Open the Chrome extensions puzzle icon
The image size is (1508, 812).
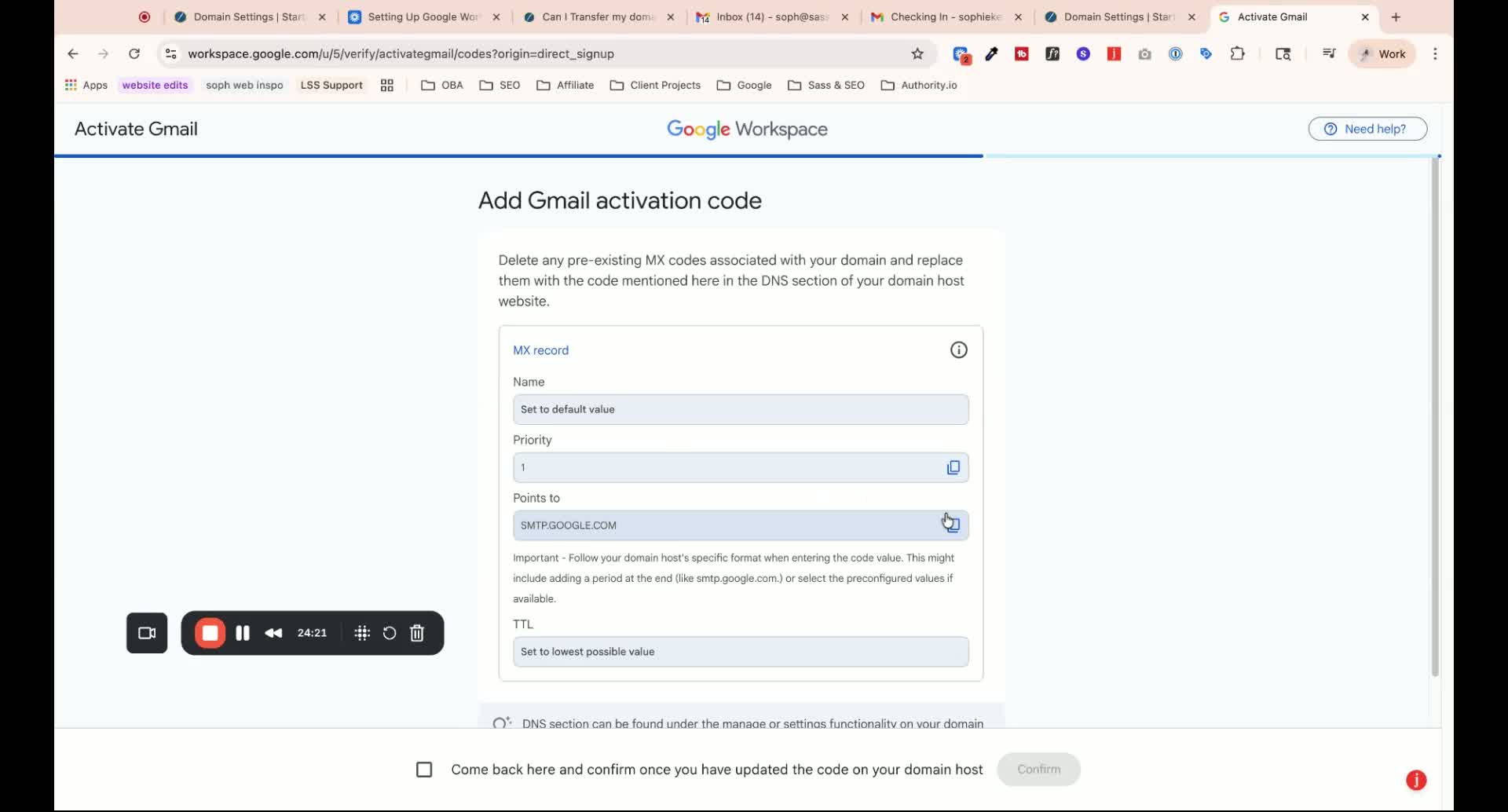(1238, 54)
